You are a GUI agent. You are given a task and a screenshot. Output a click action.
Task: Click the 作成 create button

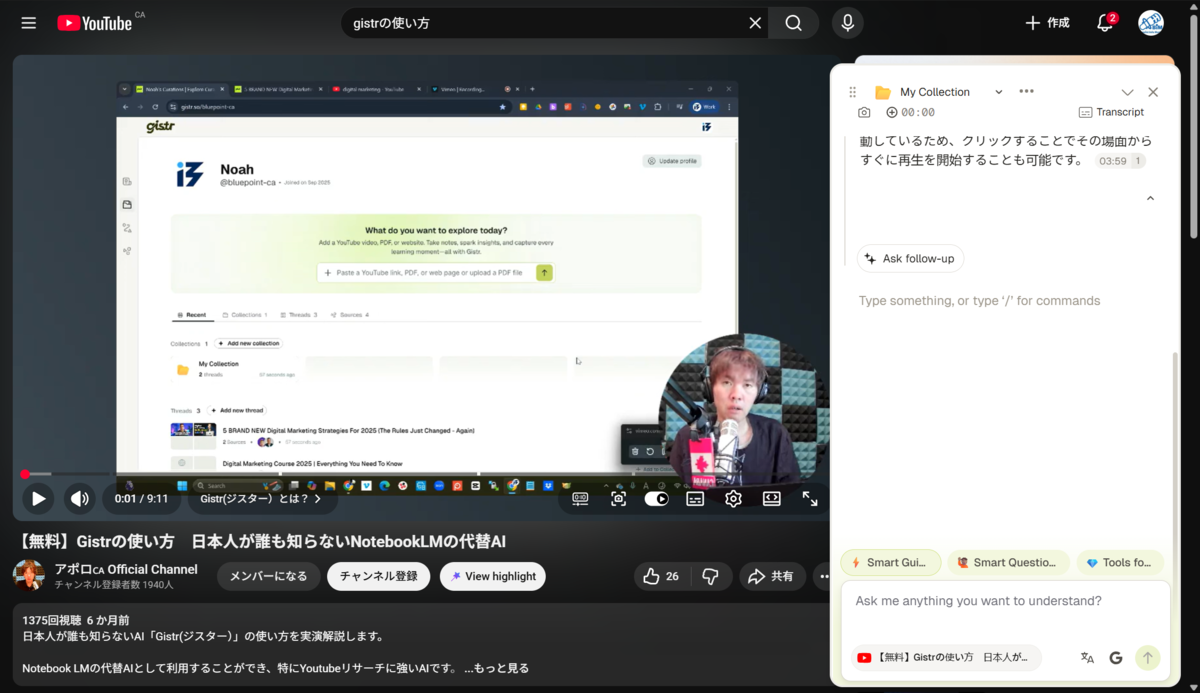tap(1047, 23)
